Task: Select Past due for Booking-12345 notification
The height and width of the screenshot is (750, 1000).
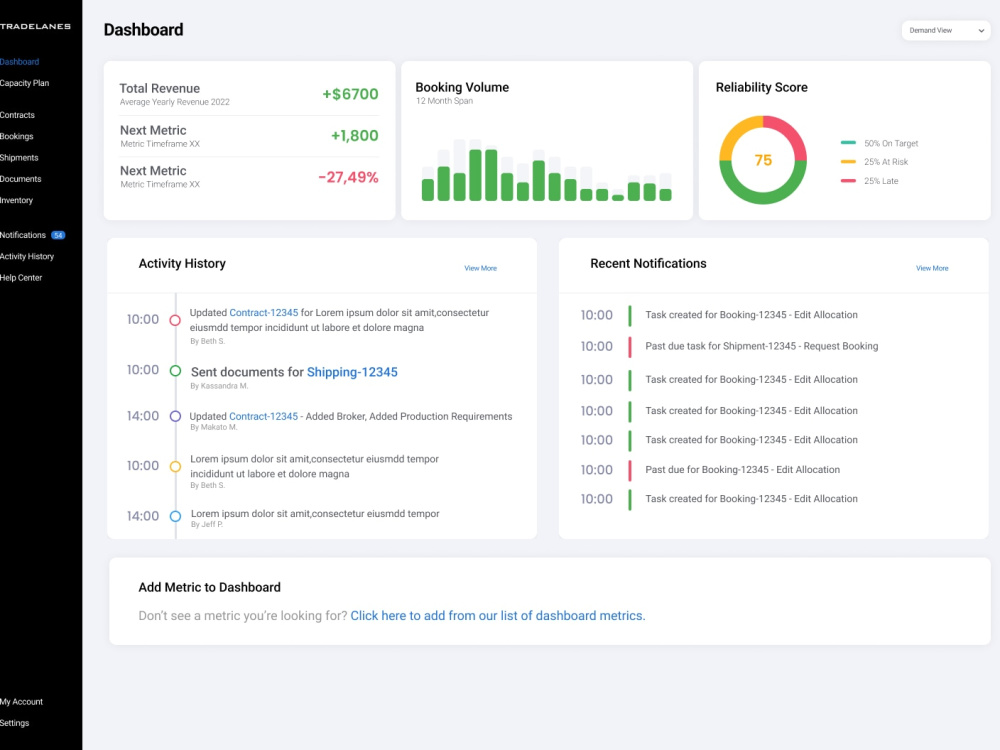Action: tap(742, 470)
